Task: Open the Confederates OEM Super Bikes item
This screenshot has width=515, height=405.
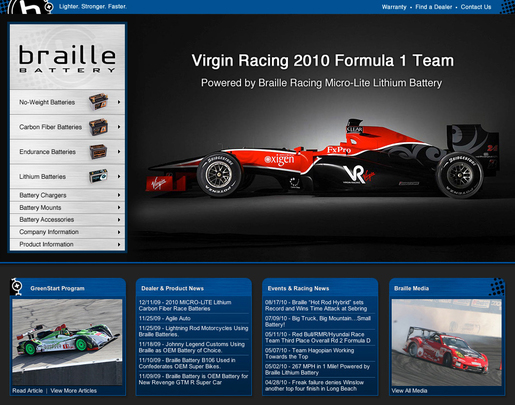Action: point(187,363)
